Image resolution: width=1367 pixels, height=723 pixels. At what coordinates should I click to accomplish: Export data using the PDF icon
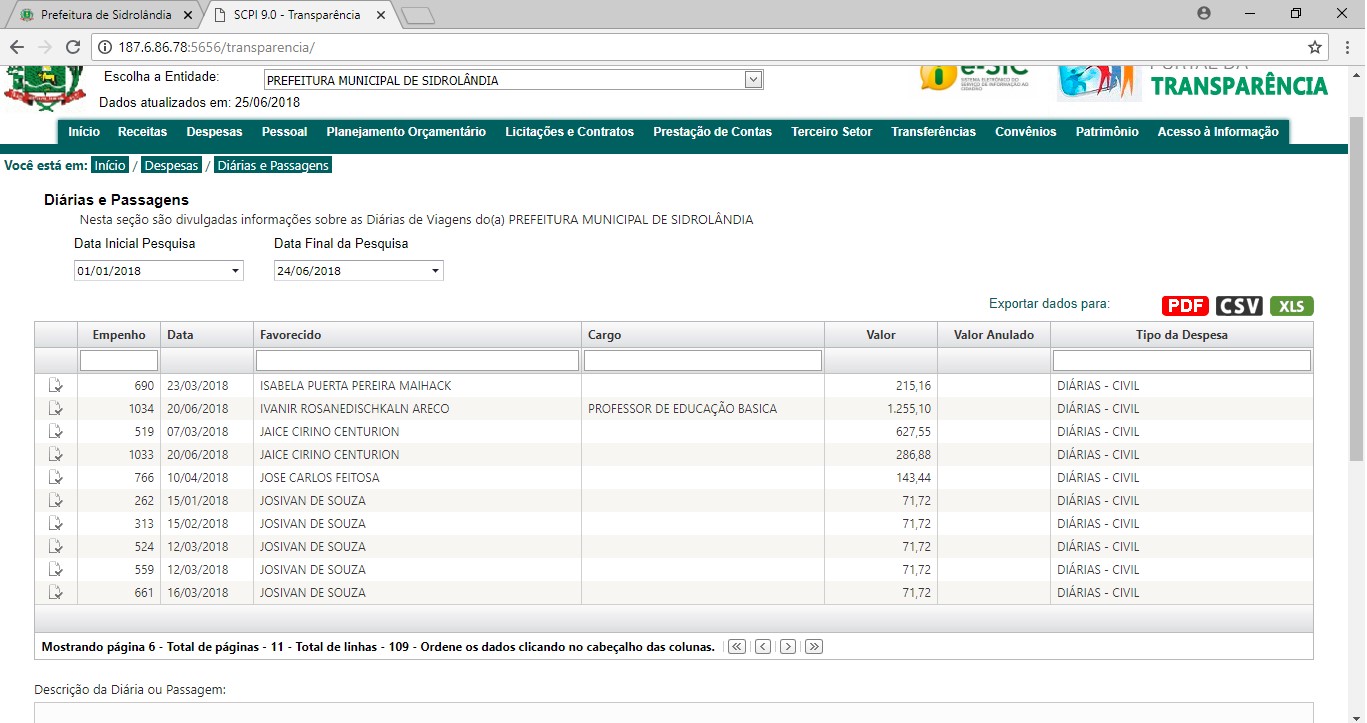coord(1186,306)
